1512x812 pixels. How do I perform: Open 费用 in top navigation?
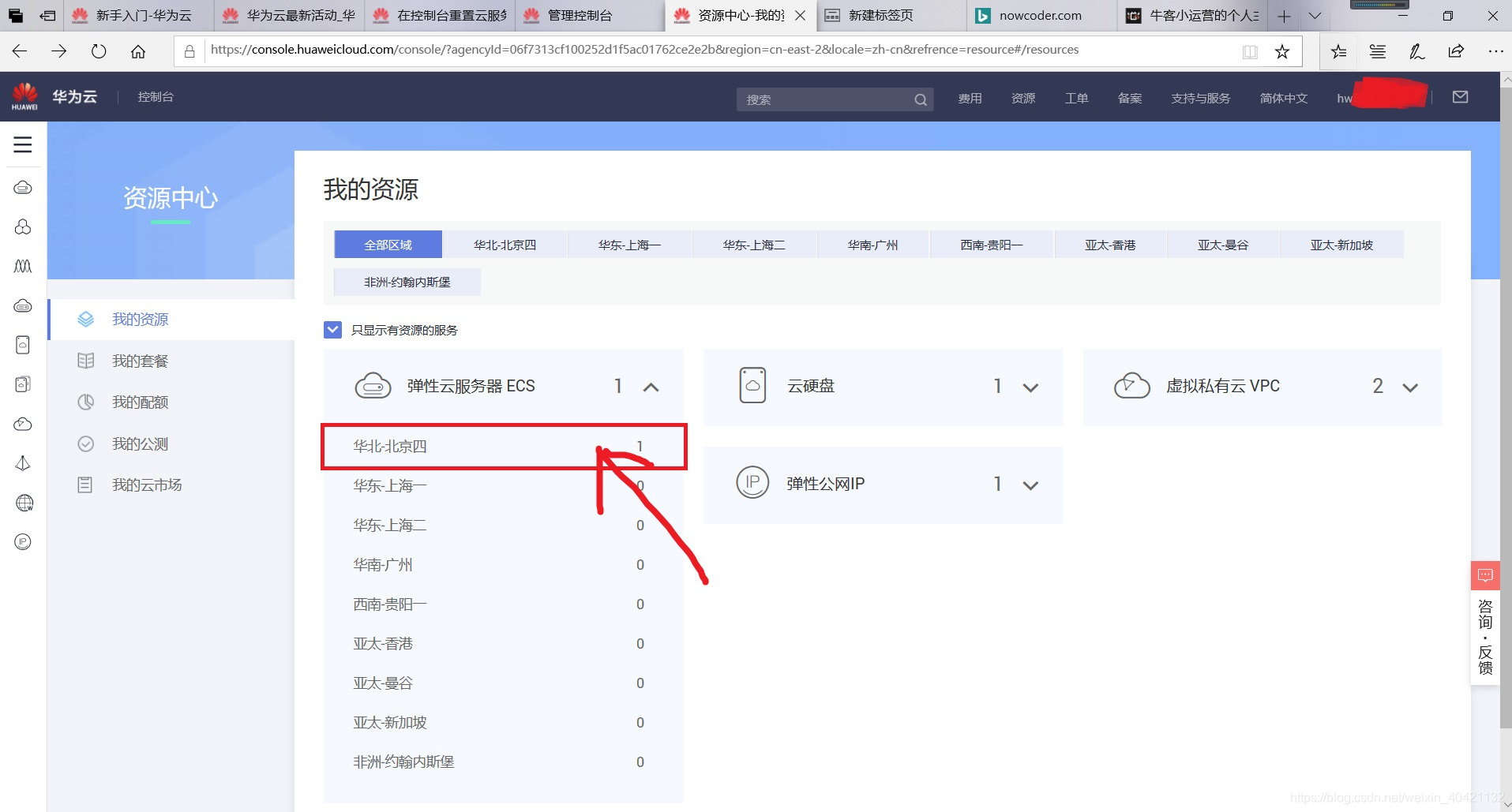(x=970, y=99)
